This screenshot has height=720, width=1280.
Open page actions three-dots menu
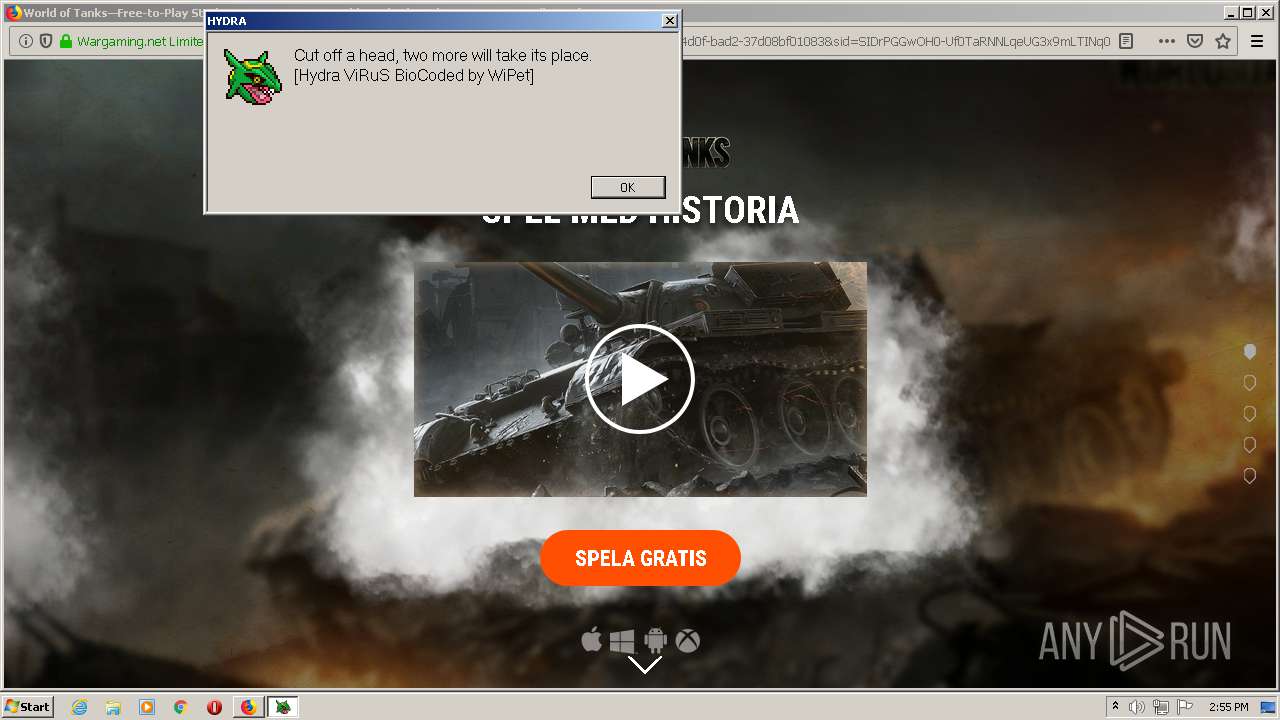point(1166,41)
